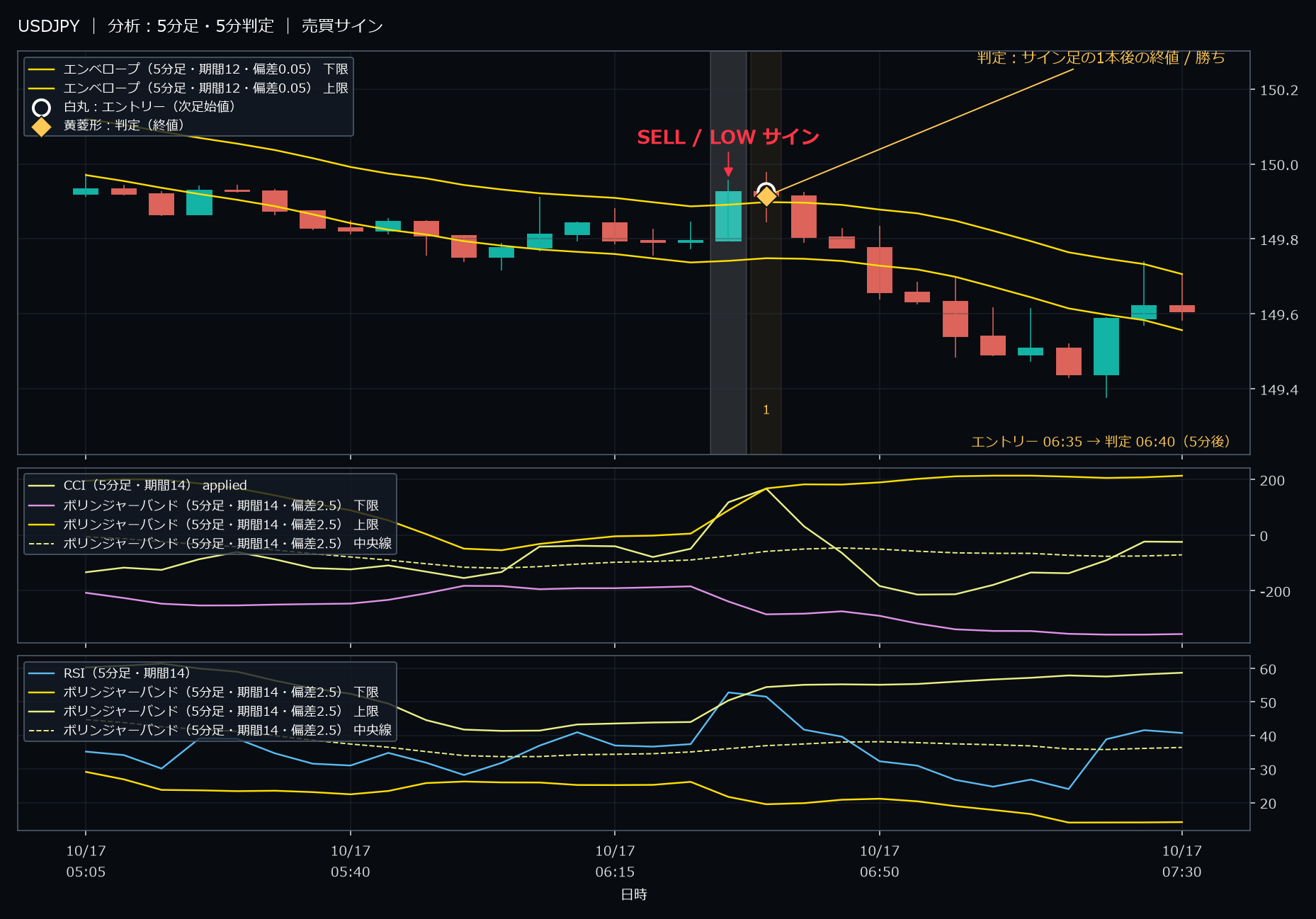Click the RSI axis label '60'
Screen dimensions: 1316x919
[x=1268, y=669]
